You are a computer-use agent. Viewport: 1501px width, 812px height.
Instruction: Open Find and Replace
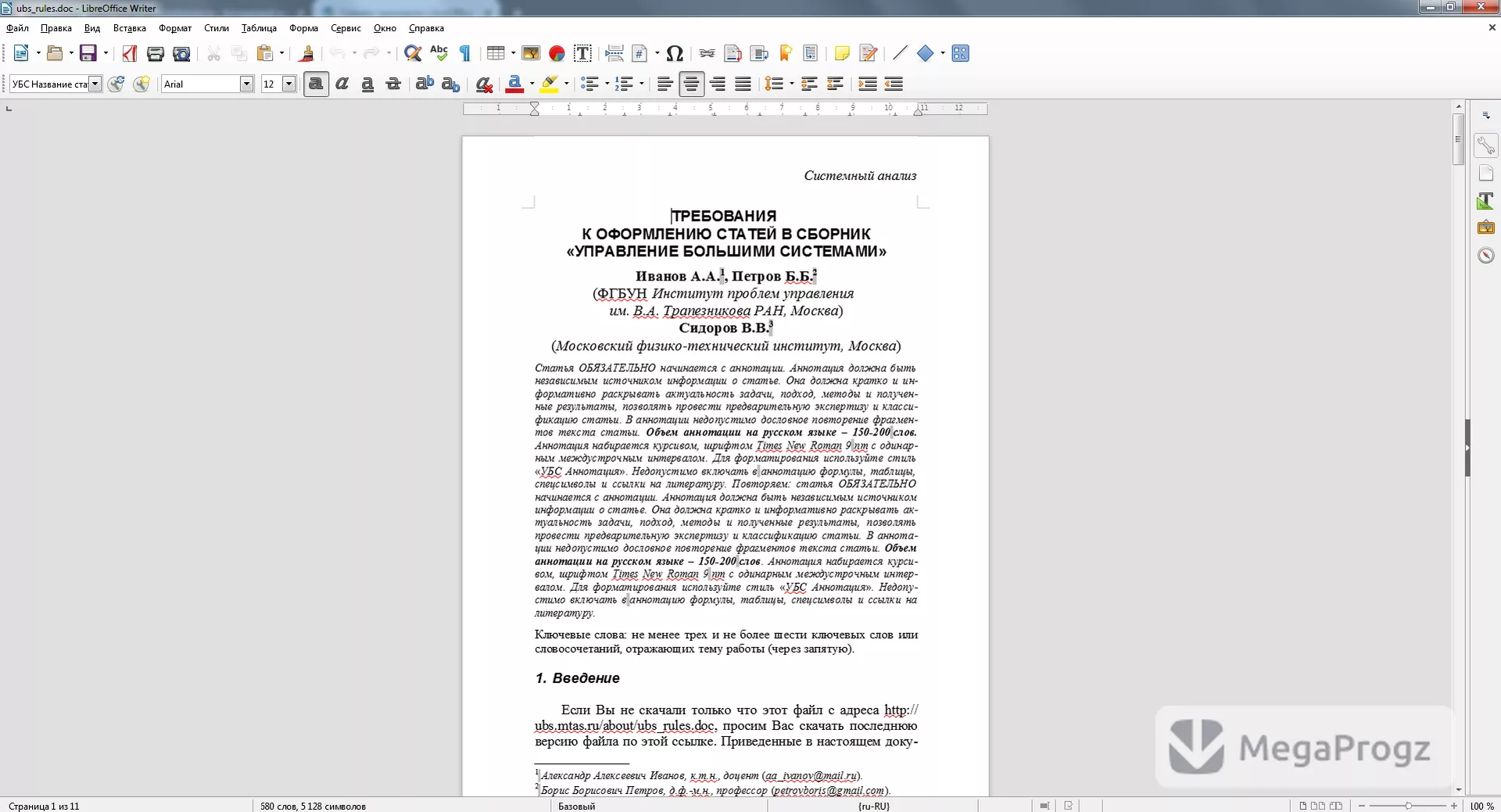pyautogui.click(x=413, y=53)
